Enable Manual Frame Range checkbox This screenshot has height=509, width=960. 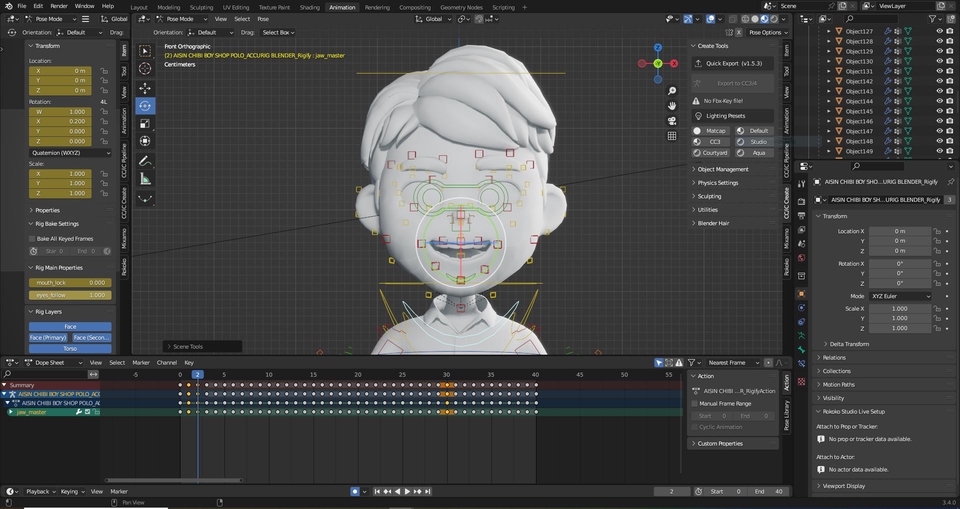click(x=694, y=404)
